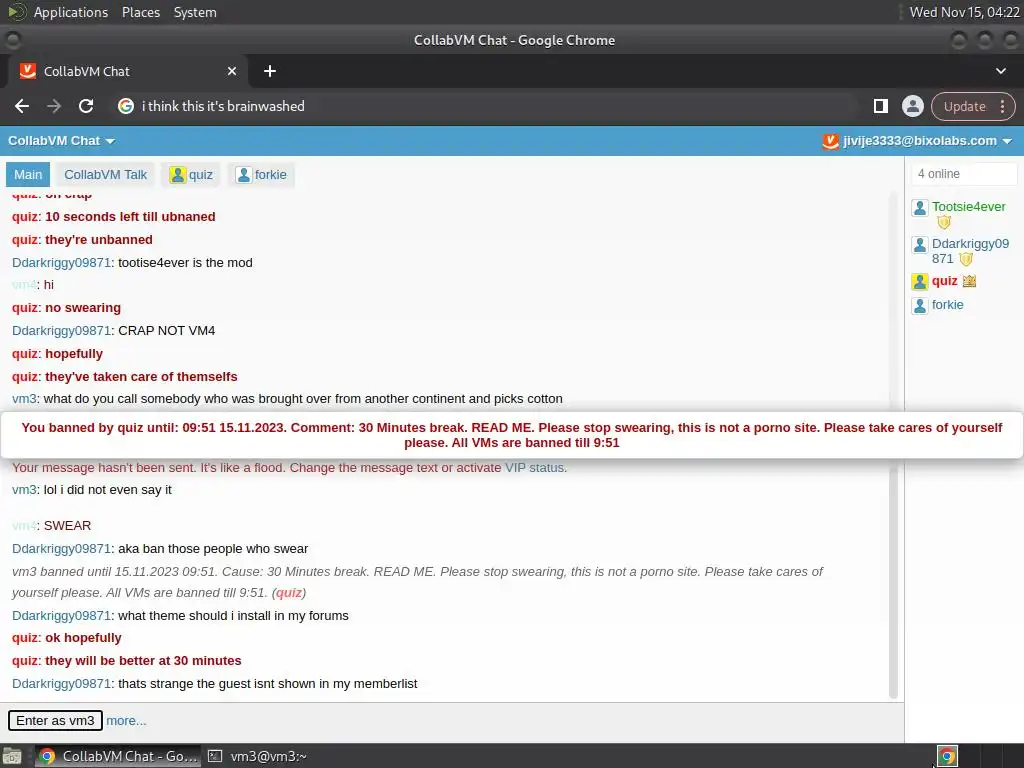Screen dimensions: 1024x768
Task: Open the Chrome profile avatar
Action: [912, 106]
